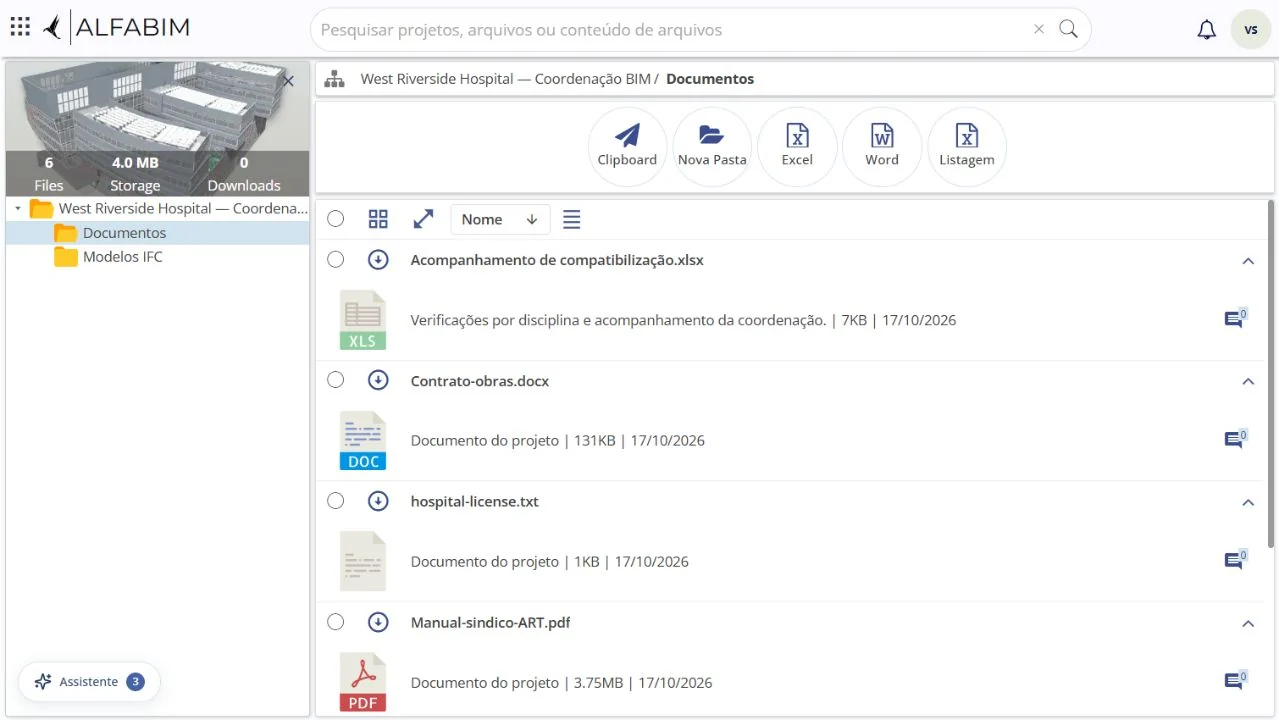Click the file list vertical scrollbar
The height and width of the screenshot is (720, 1279).
click(1272, 373)
